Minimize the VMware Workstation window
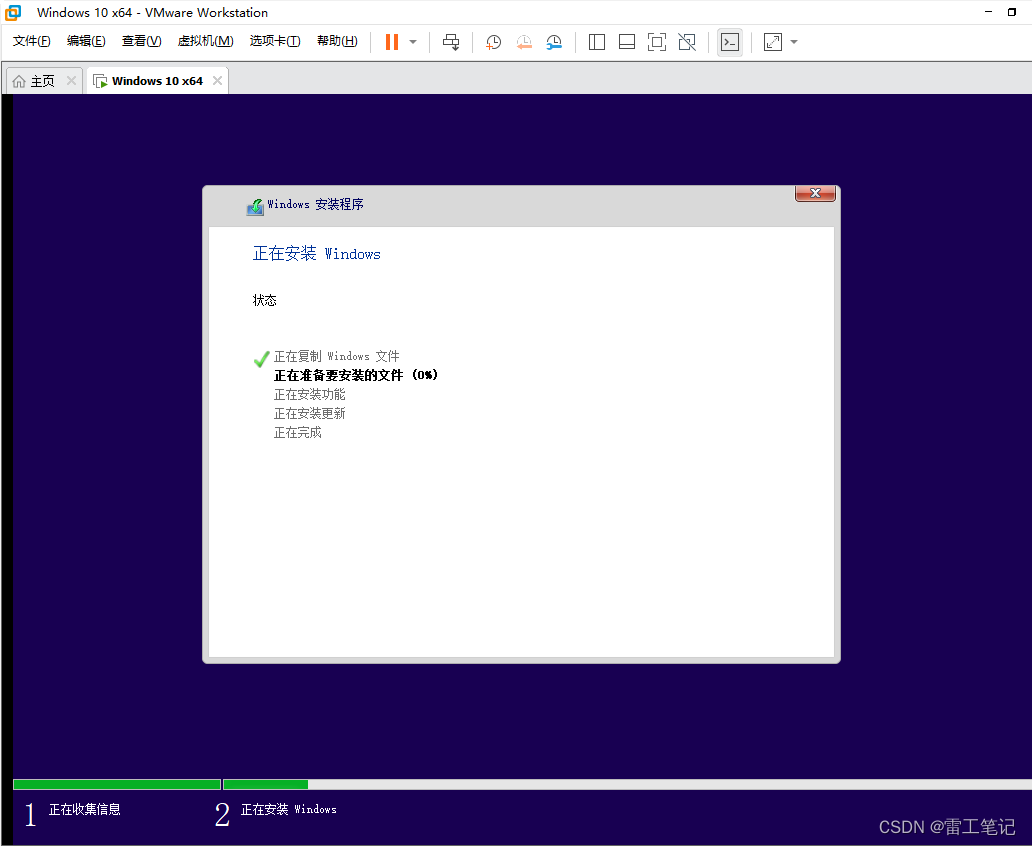Screen dimensions: 1032x846 (989, 12)
